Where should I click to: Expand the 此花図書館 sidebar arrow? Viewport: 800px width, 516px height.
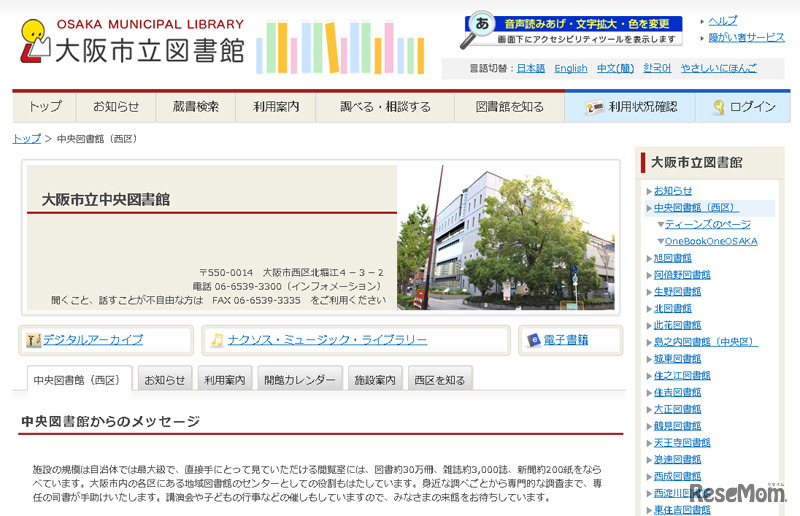tap(649, 326)
